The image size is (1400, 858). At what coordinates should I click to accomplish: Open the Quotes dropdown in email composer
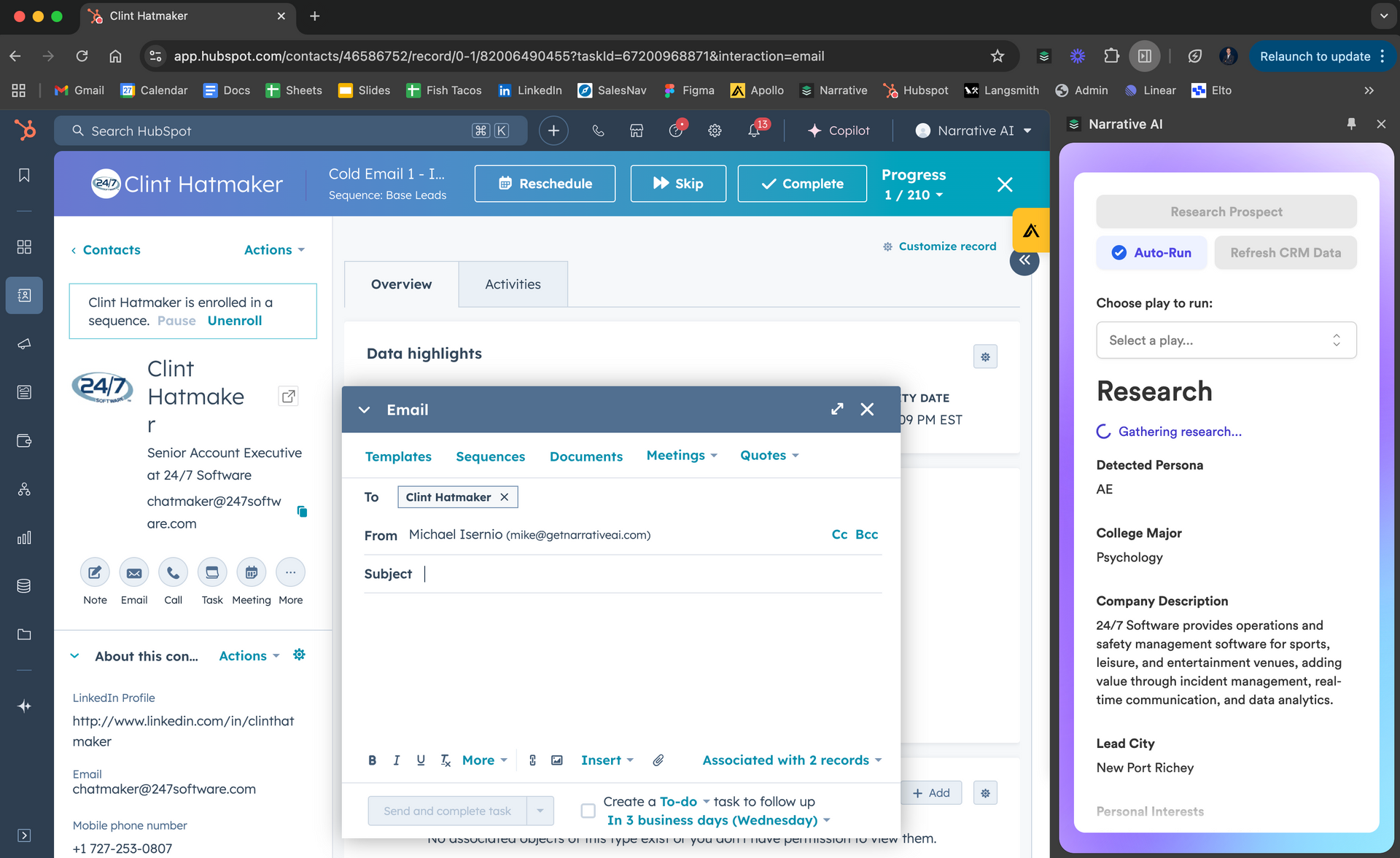pyautogui.click(x=769, y=455)
